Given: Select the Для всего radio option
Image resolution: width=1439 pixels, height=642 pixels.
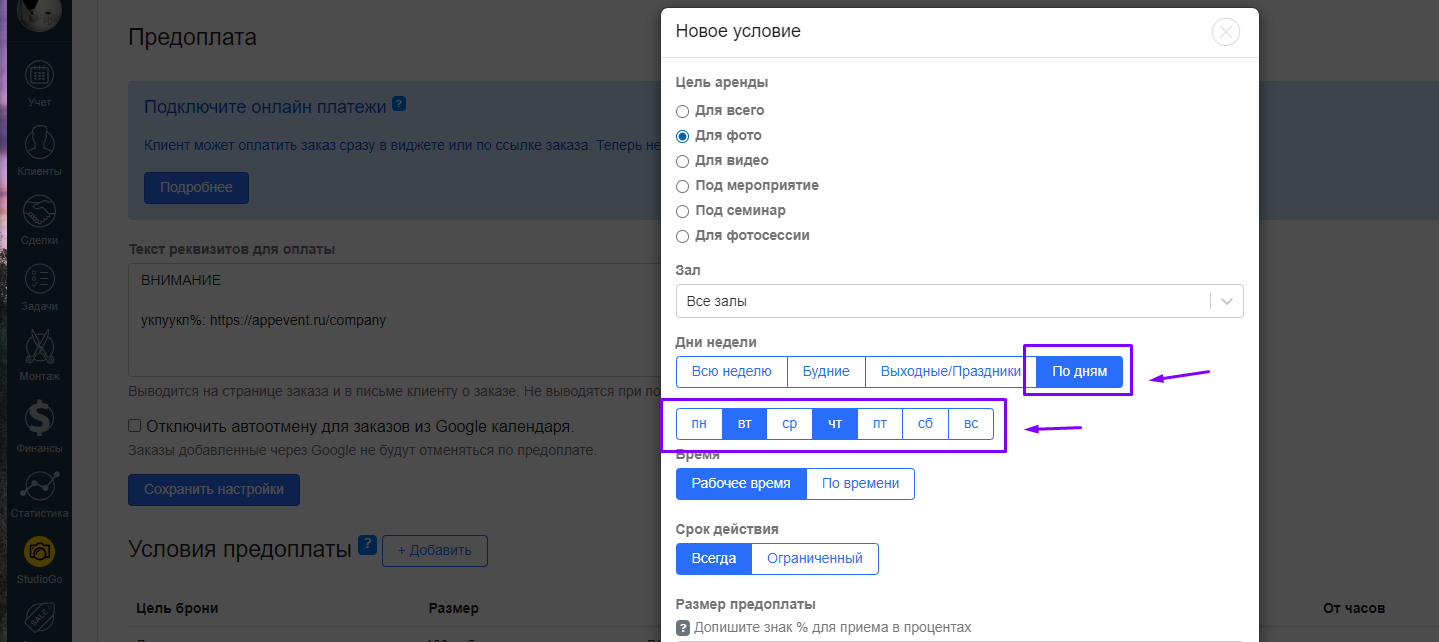Looking at the screenshot, I should point(683,111).
